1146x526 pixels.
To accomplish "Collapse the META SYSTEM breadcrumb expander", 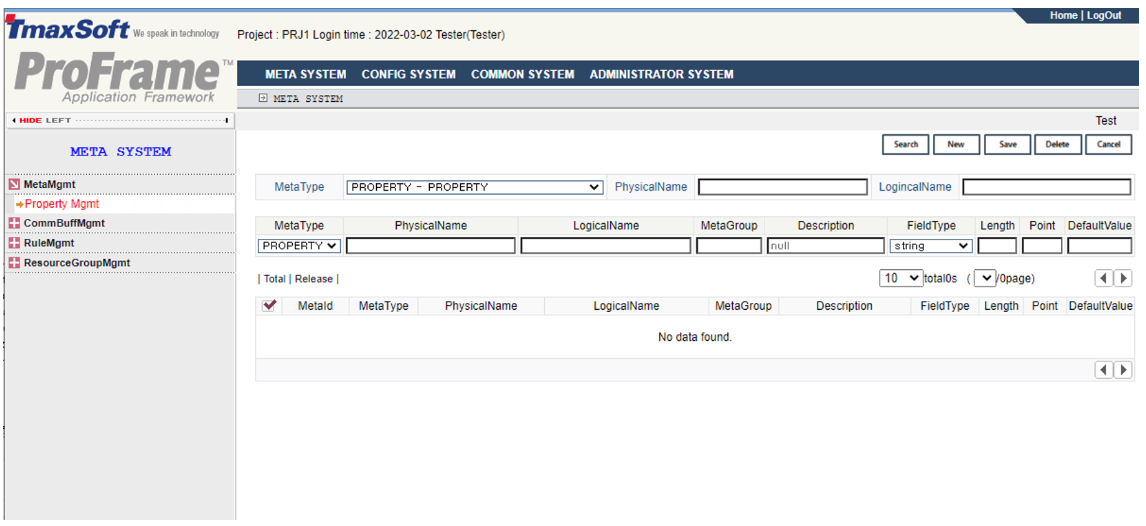I will point(263,99).
